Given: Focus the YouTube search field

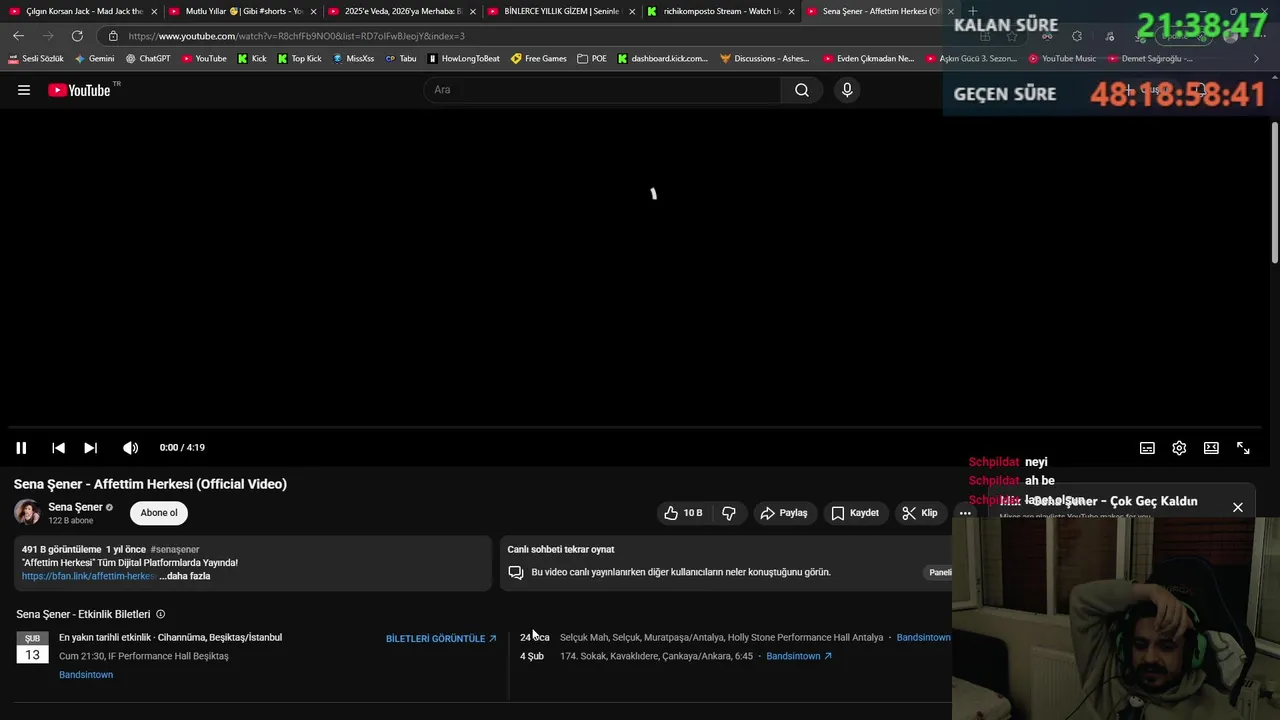Looking at the screenshot, I should coord(603,90).
